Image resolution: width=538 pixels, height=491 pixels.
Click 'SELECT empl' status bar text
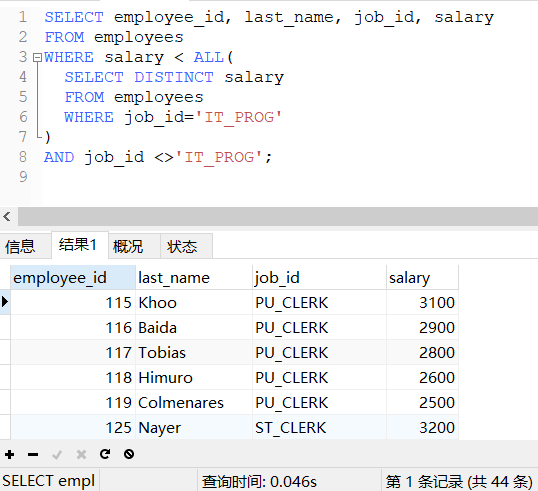49,481
